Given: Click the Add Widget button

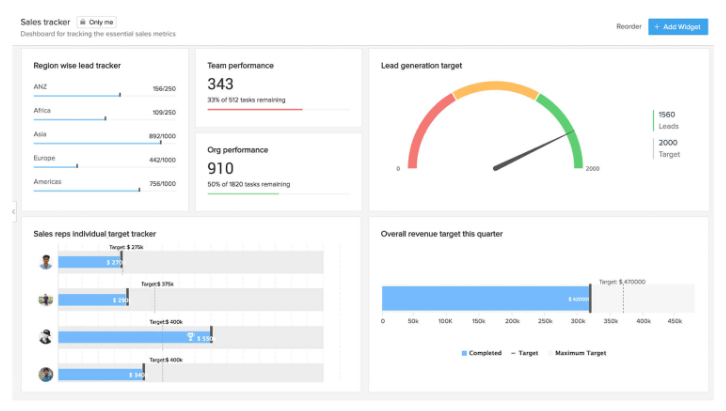Looking at the screenshot, I should tap(678, 27).
